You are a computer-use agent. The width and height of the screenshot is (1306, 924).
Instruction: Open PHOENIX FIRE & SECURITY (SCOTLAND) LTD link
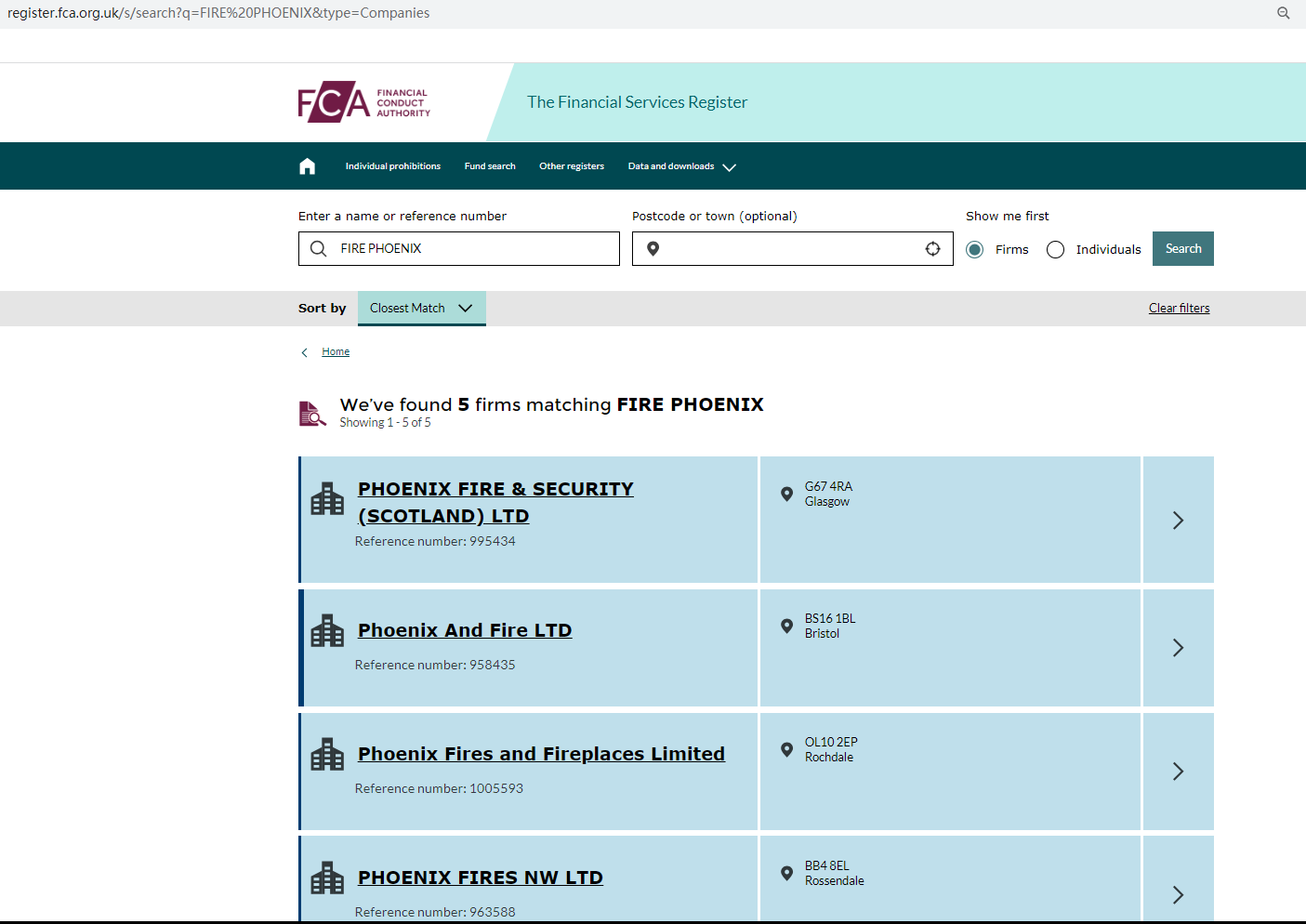tap(496, 503)
